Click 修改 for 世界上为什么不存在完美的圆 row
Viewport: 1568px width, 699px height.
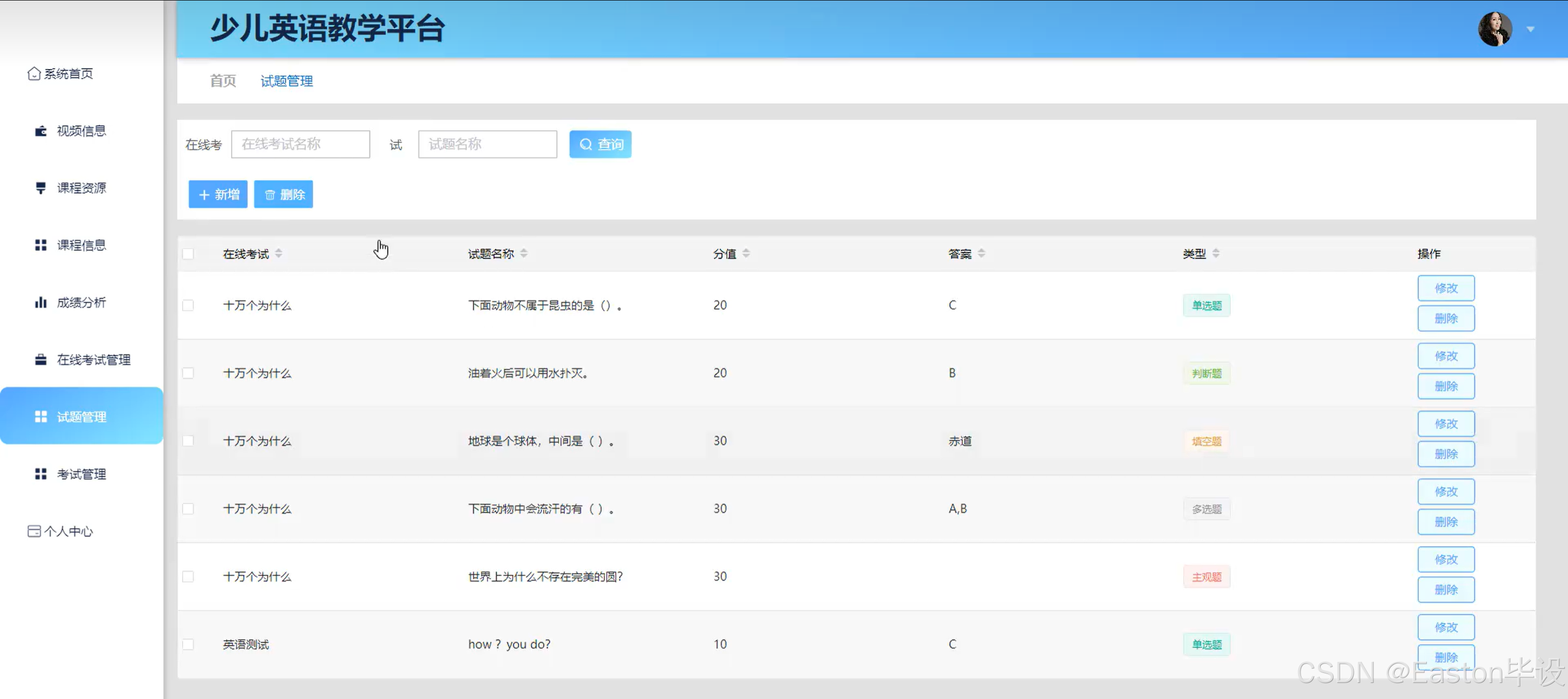tap(1446, 560)
